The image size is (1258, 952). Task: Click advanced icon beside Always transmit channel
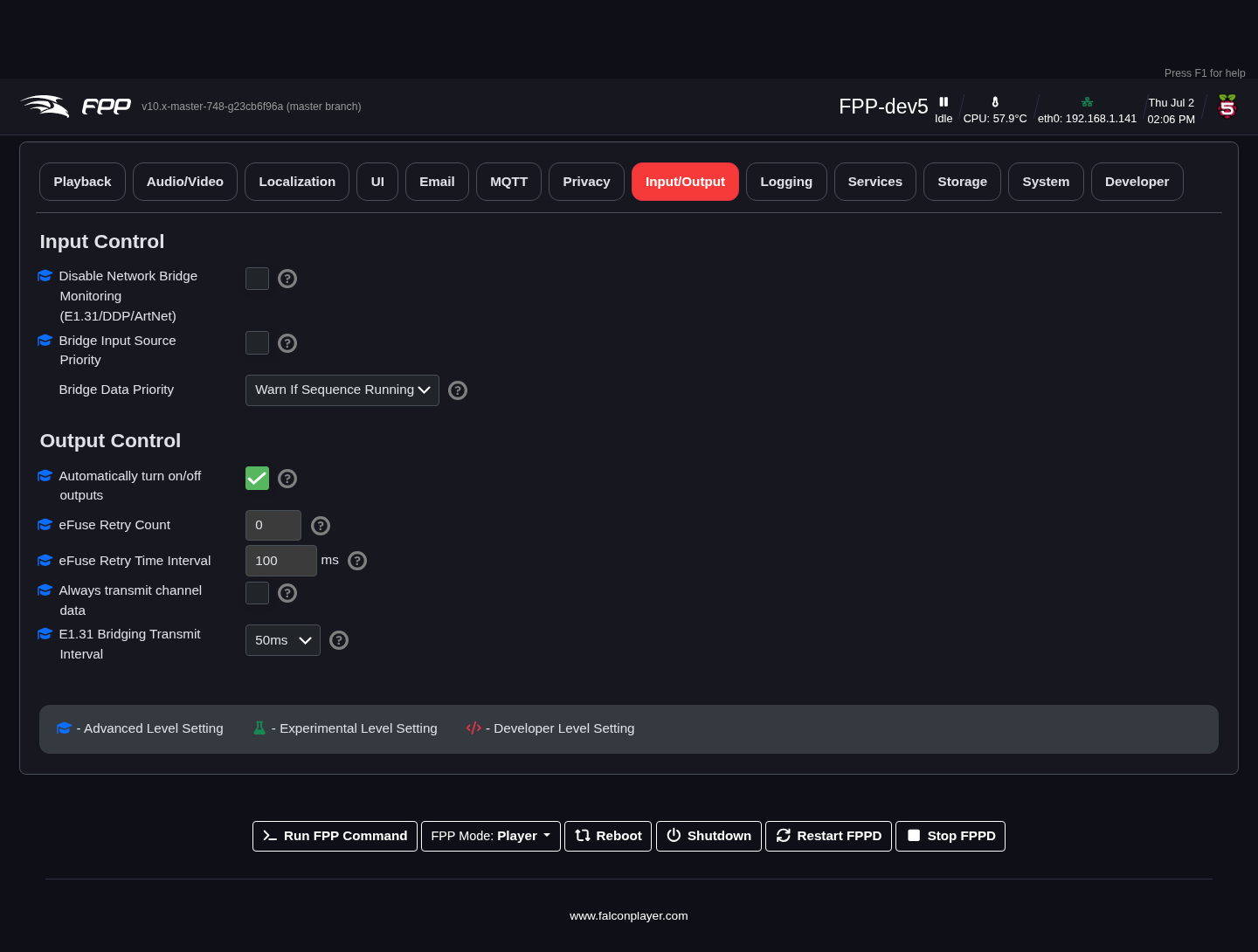(x=45, y=590)
